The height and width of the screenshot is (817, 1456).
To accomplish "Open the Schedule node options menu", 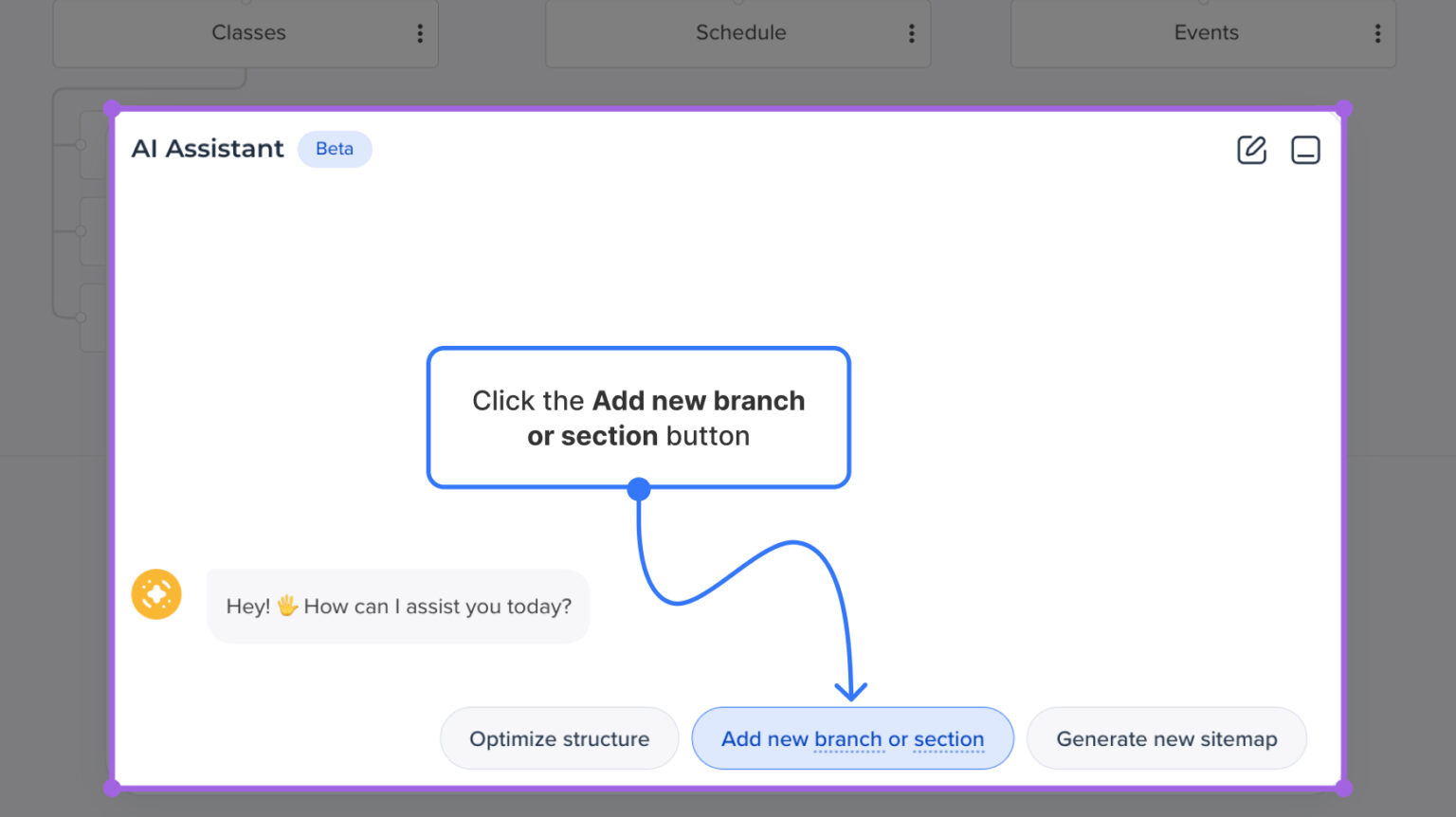I will (911, 33).
